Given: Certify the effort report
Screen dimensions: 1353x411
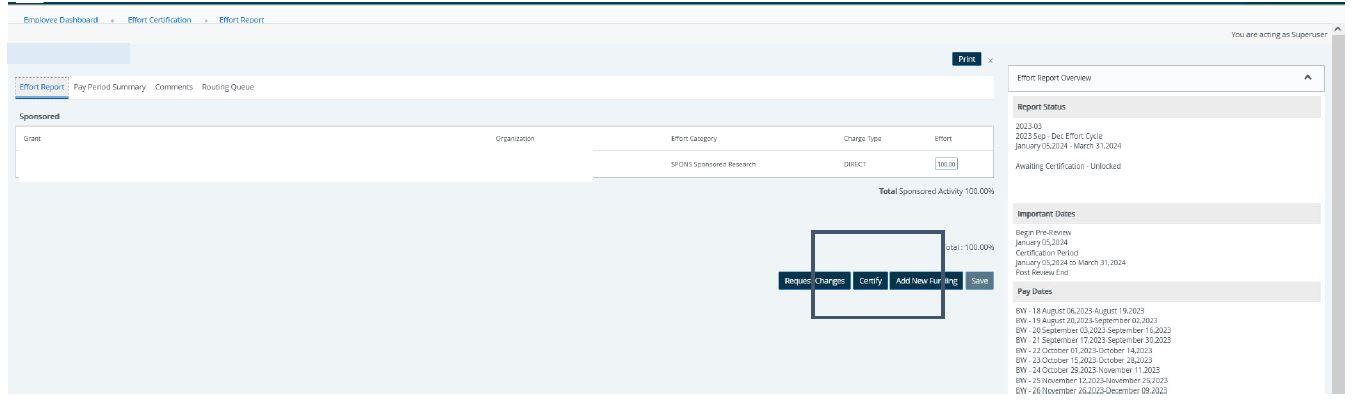Looking at the screenshot, I should coord(870,281).
